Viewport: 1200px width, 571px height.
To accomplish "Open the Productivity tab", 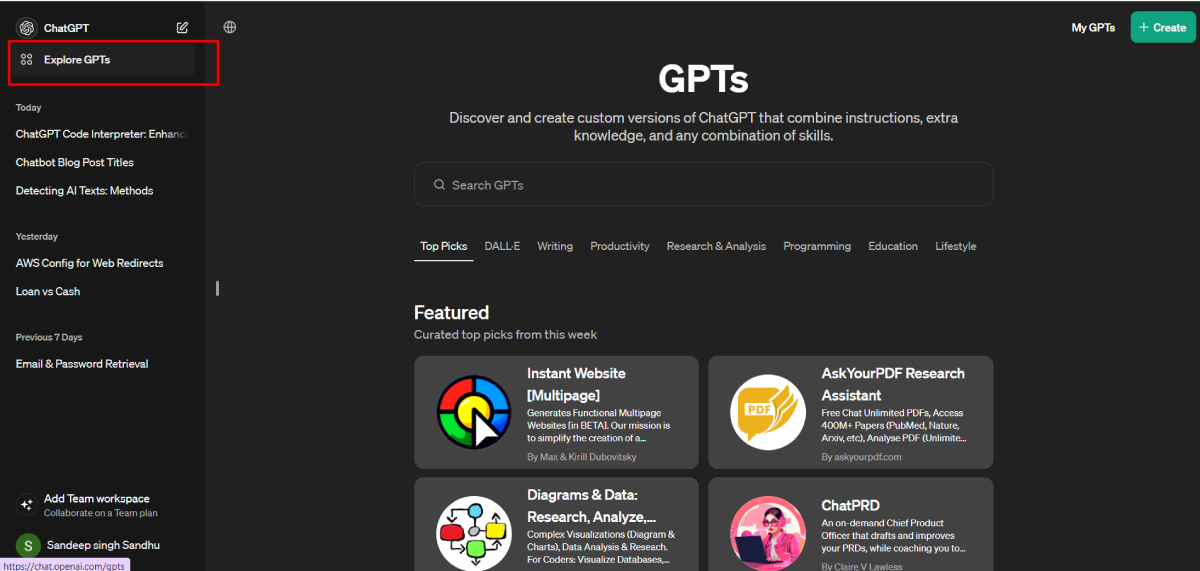I will coord(620,246).
